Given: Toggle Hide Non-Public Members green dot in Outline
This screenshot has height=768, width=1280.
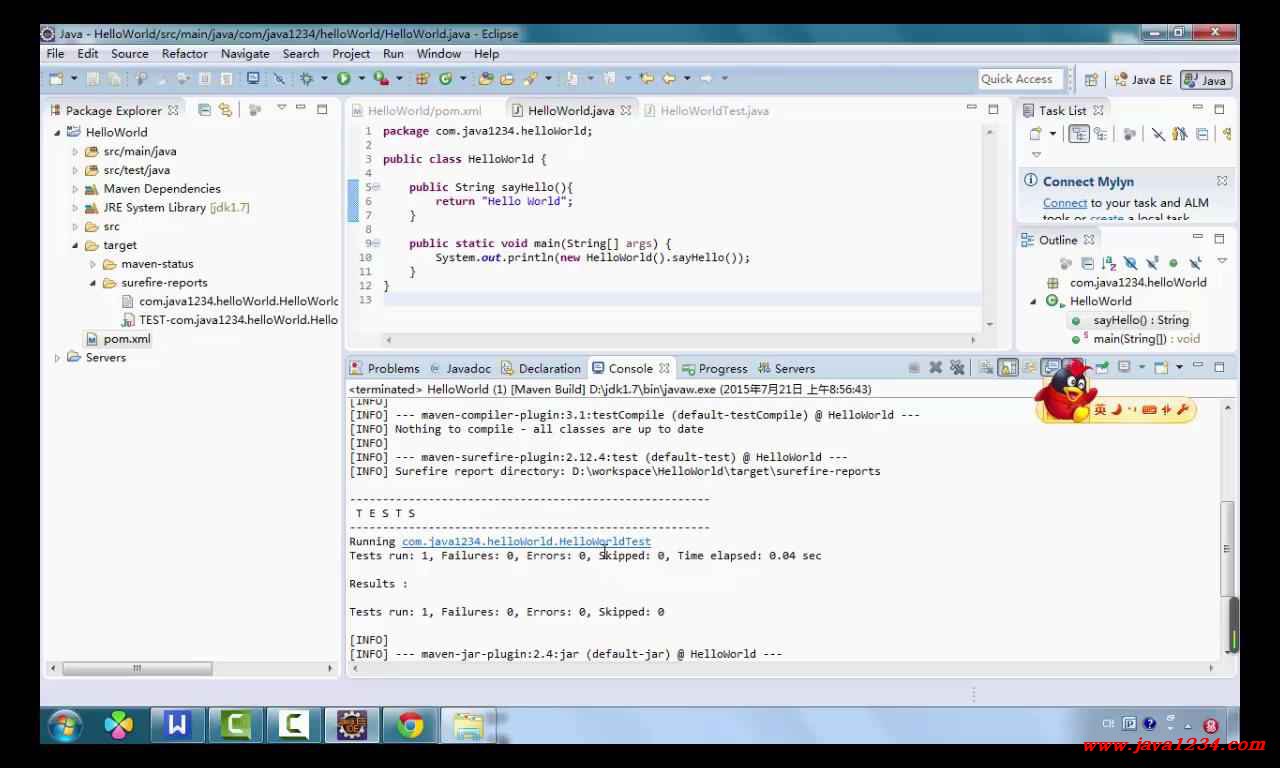Looking at the screenshot, I should click(1174, 263).
